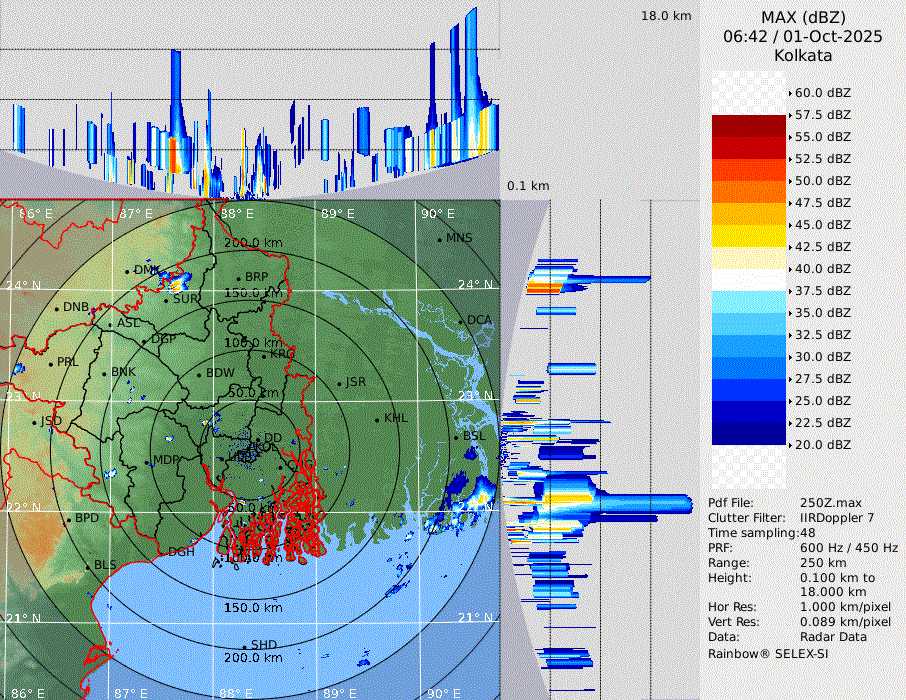Click the darkest blue swatch above 20.0 dBZ
The height and width of the screenshot is (700, 906).
[749, 433]
